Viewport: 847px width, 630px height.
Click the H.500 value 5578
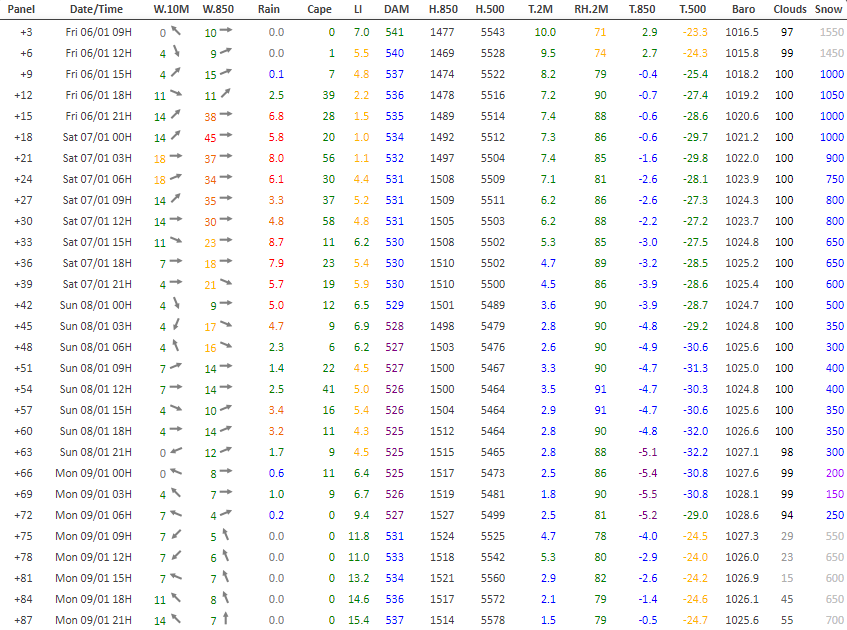[493, 620]
